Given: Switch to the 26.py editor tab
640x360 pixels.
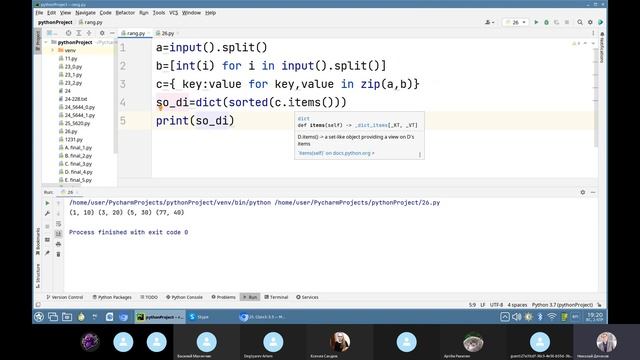Looking at the screenshot, I should coord(167,33).
